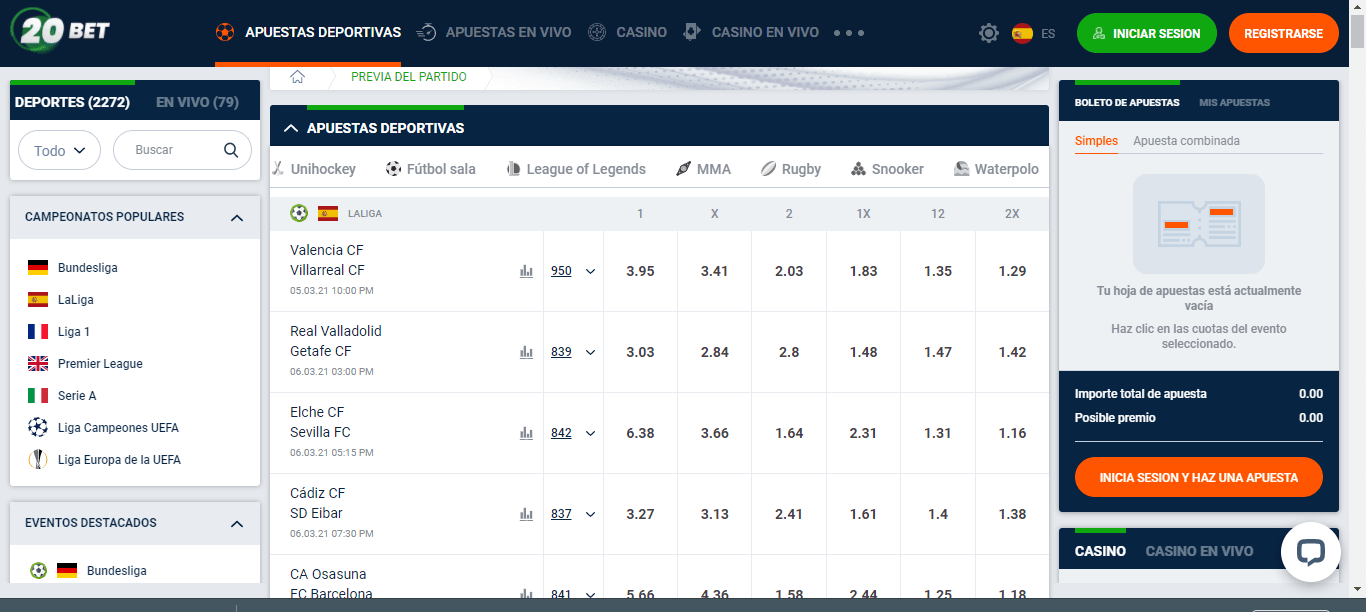Viewport: 1366px width, 612px height.
Task: Select draw odds 3.66 for Elche-Sevilla
Action: (x=714, y=433)
